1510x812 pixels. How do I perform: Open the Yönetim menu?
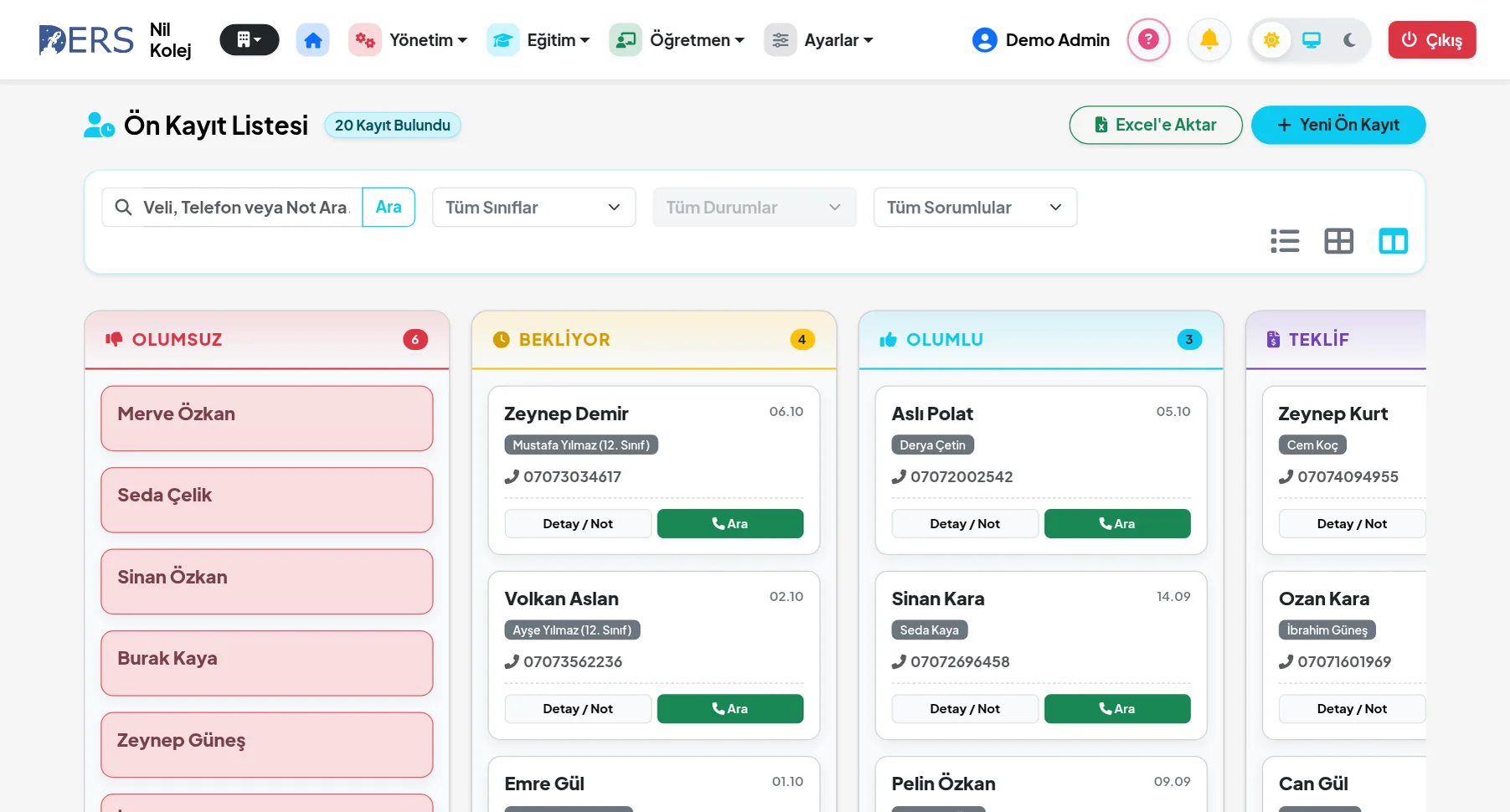click(408, 40)
